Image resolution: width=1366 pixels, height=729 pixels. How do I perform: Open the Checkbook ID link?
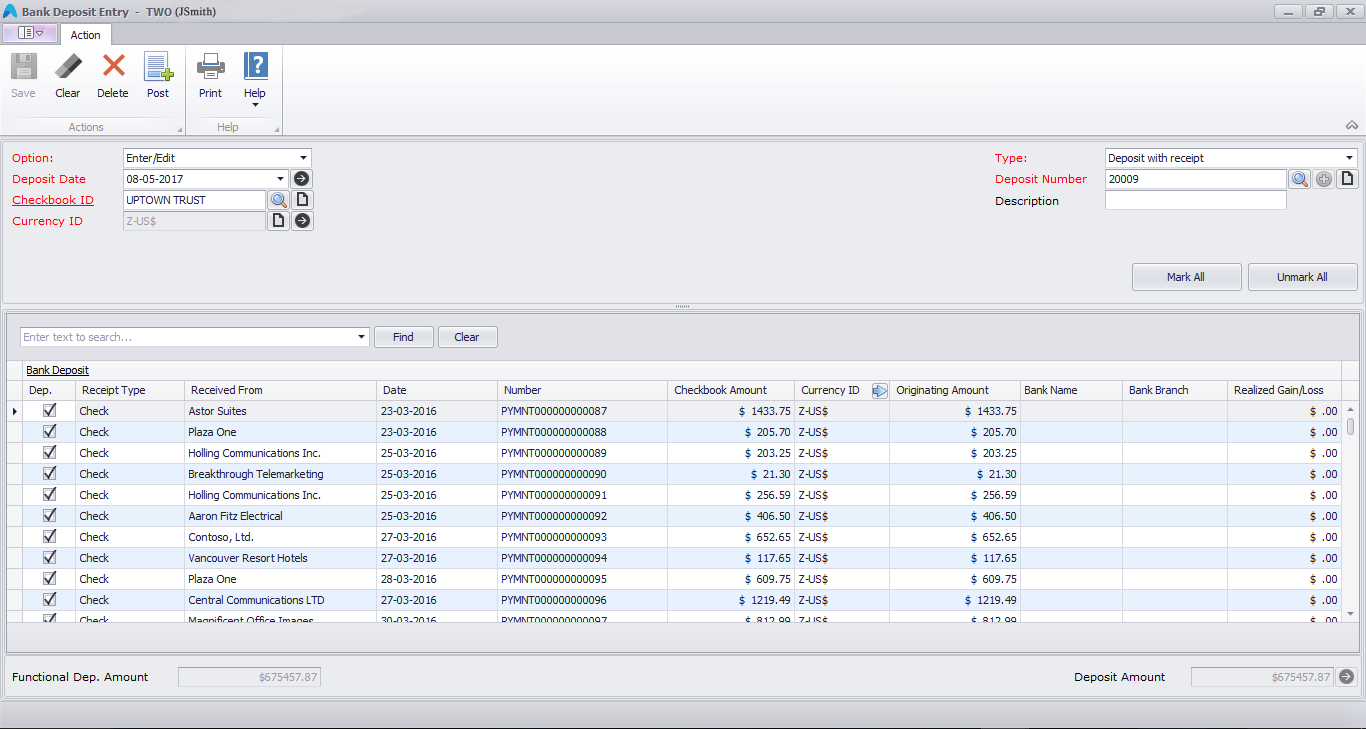tap(53, 200)
